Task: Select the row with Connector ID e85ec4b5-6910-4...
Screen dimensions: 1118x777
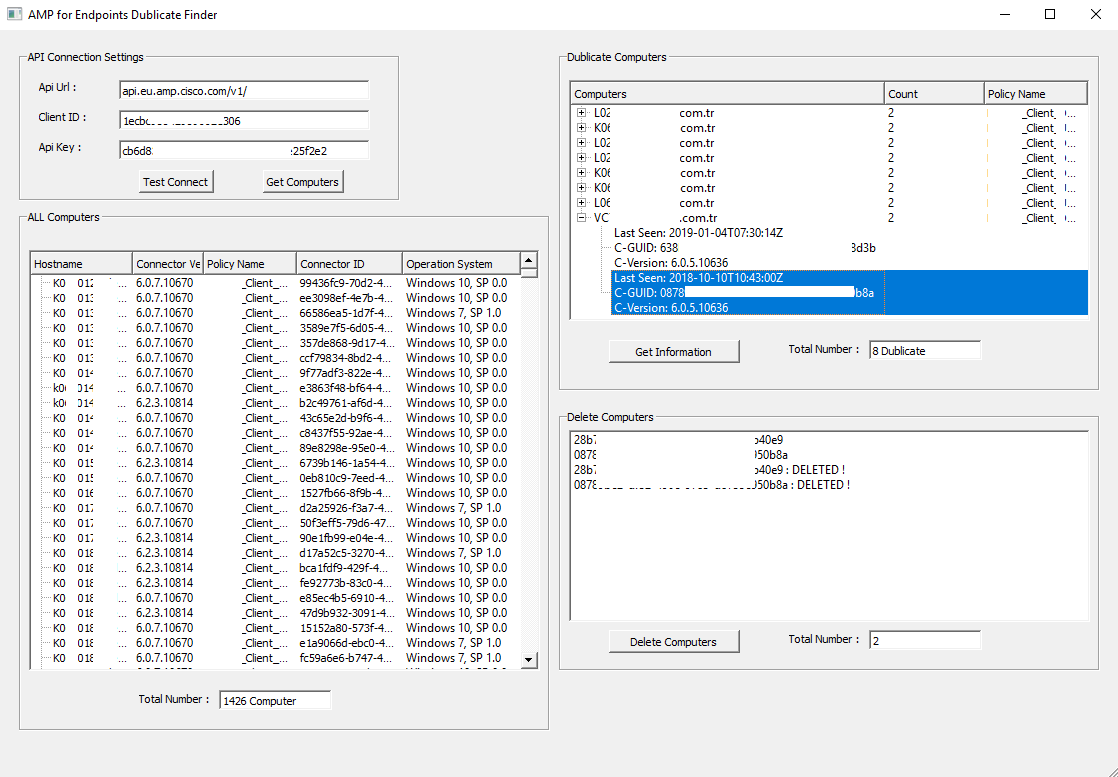Action: click(x=275, y=597)
